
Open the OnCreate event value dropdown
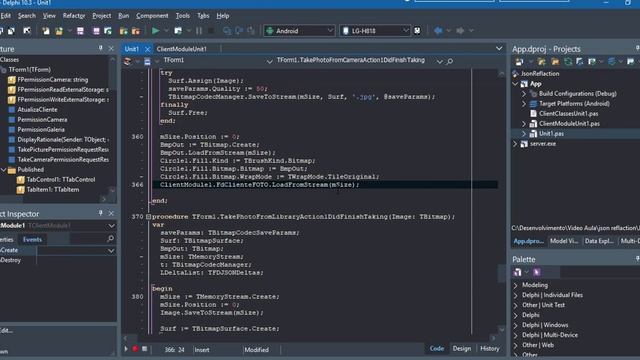[x=111, y=251]
